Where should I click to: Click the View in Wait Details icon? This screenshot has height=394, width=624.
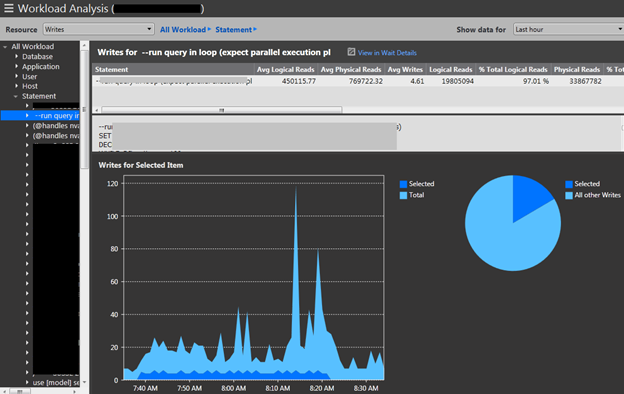point(351,52)
